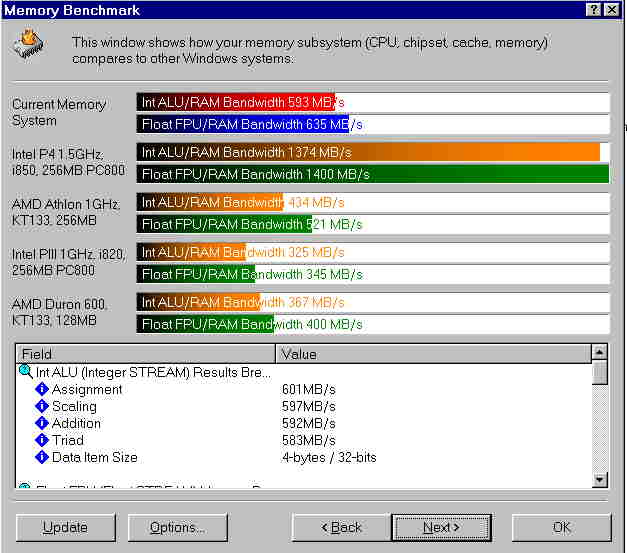Image resolution: width=627 pixels, height=553 pixels.
Task: Confirm with the OK button
Action: (561, 527)
